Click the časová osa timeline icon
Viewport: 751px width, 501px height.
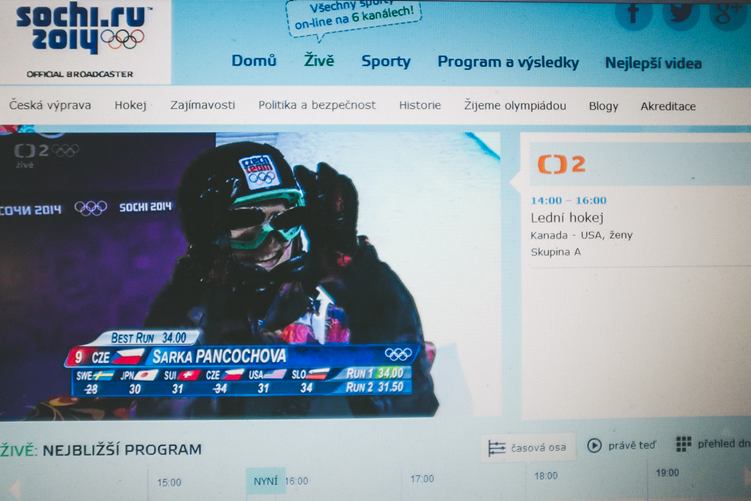pyautogui.click(x=496, y=448)
